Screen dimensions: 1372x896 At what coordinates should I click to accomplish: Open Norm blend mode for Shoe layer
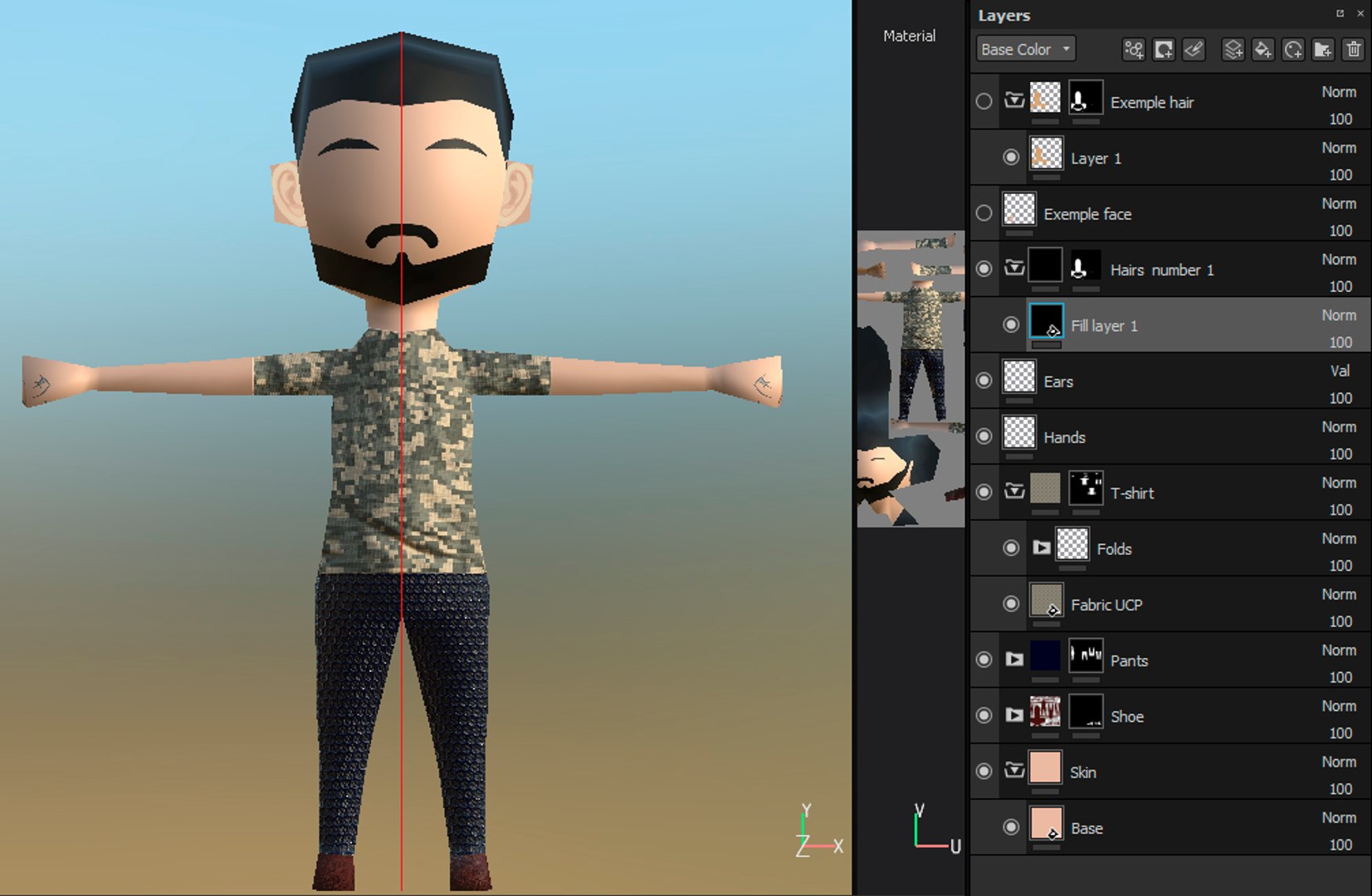coord(1339,706)
